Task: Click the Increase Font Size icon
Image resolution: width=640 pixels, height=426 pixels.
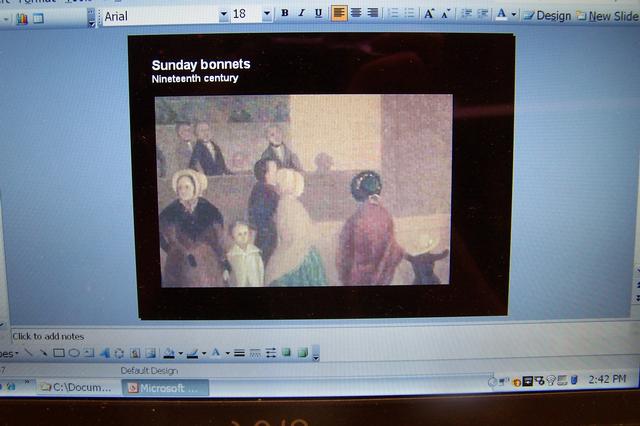Action: [x=429, y=14]
